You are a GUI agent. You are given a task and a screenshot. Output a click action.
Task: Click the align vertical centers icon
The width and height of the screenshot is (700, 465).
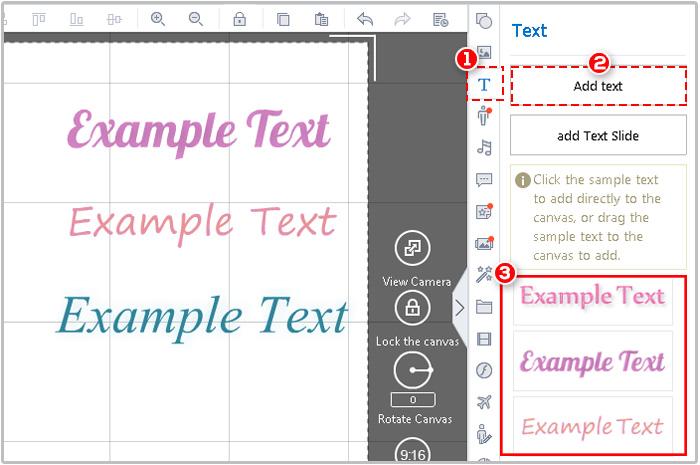point(114,20)
